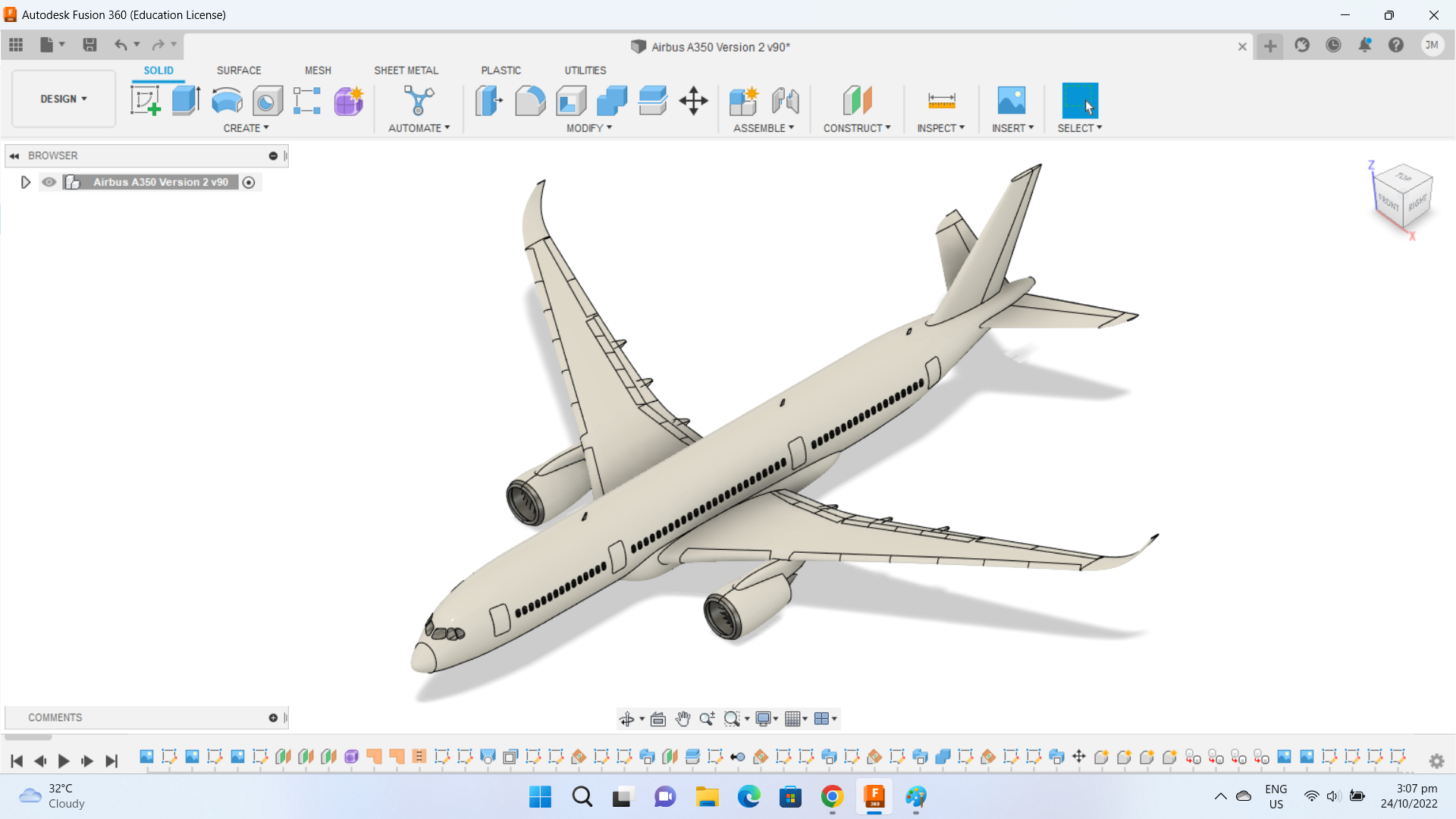Viewport: 1456px width, 819px height.
Task: Select the Offset Face tool icon
Action: (x=652, y=100)
